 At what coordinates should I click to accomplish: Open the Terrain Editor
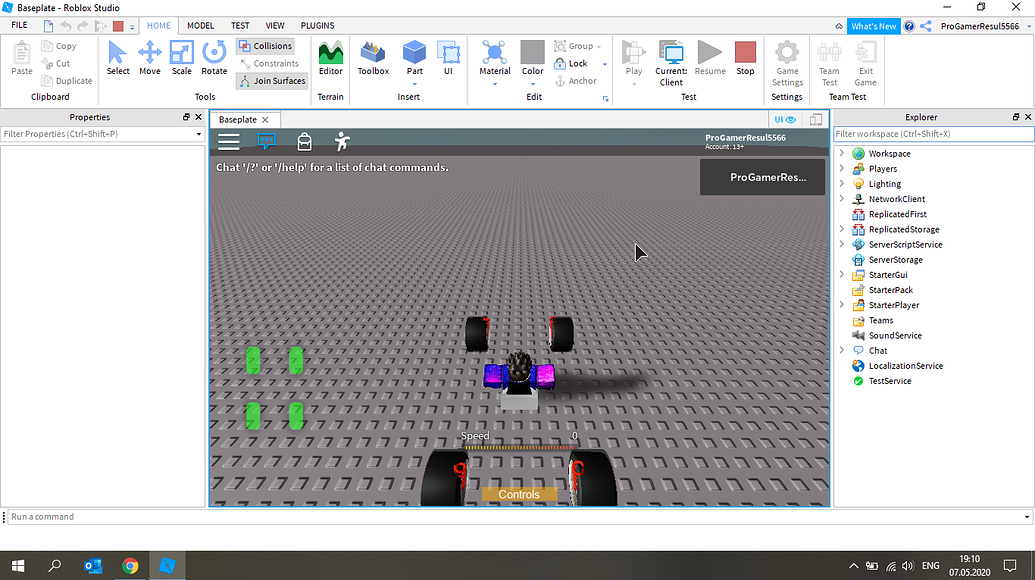click(x=331, y=58)
